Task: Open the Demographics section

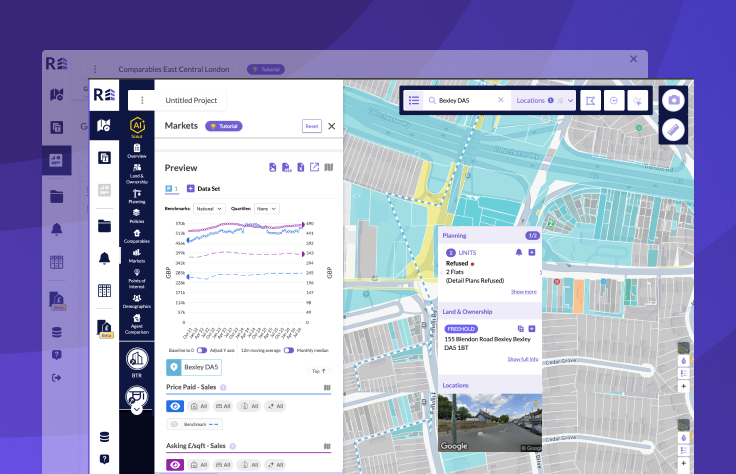Action: (x=137, y=301)
